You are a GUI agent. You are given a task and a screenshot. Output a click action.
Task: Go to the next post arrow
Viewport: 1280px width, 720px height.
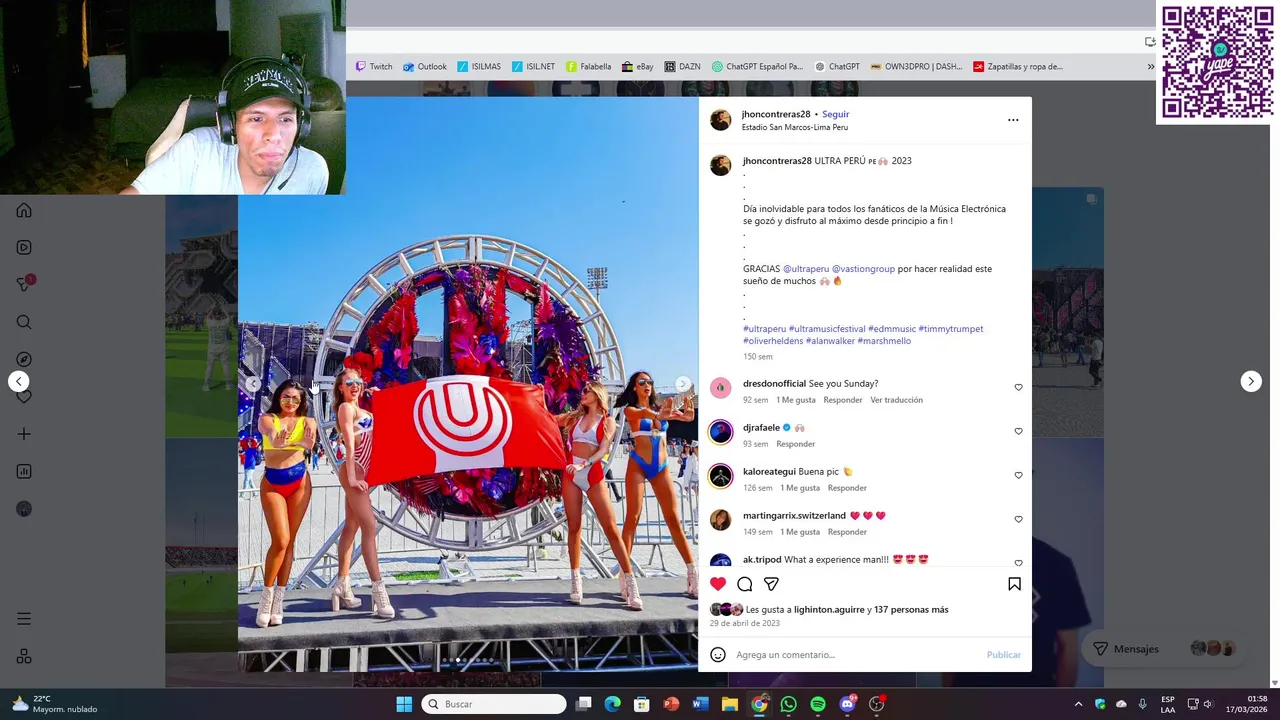click(x=1251, y=381)
